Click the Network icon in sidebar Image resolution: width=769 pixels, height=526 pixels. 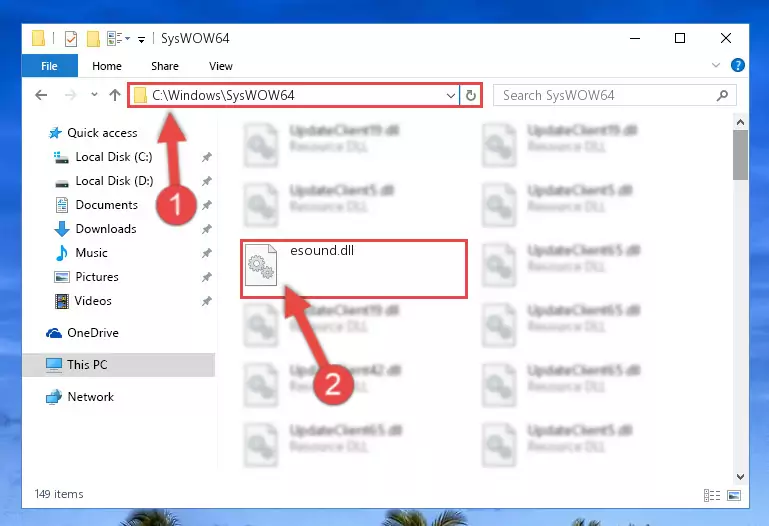[54, 397]
